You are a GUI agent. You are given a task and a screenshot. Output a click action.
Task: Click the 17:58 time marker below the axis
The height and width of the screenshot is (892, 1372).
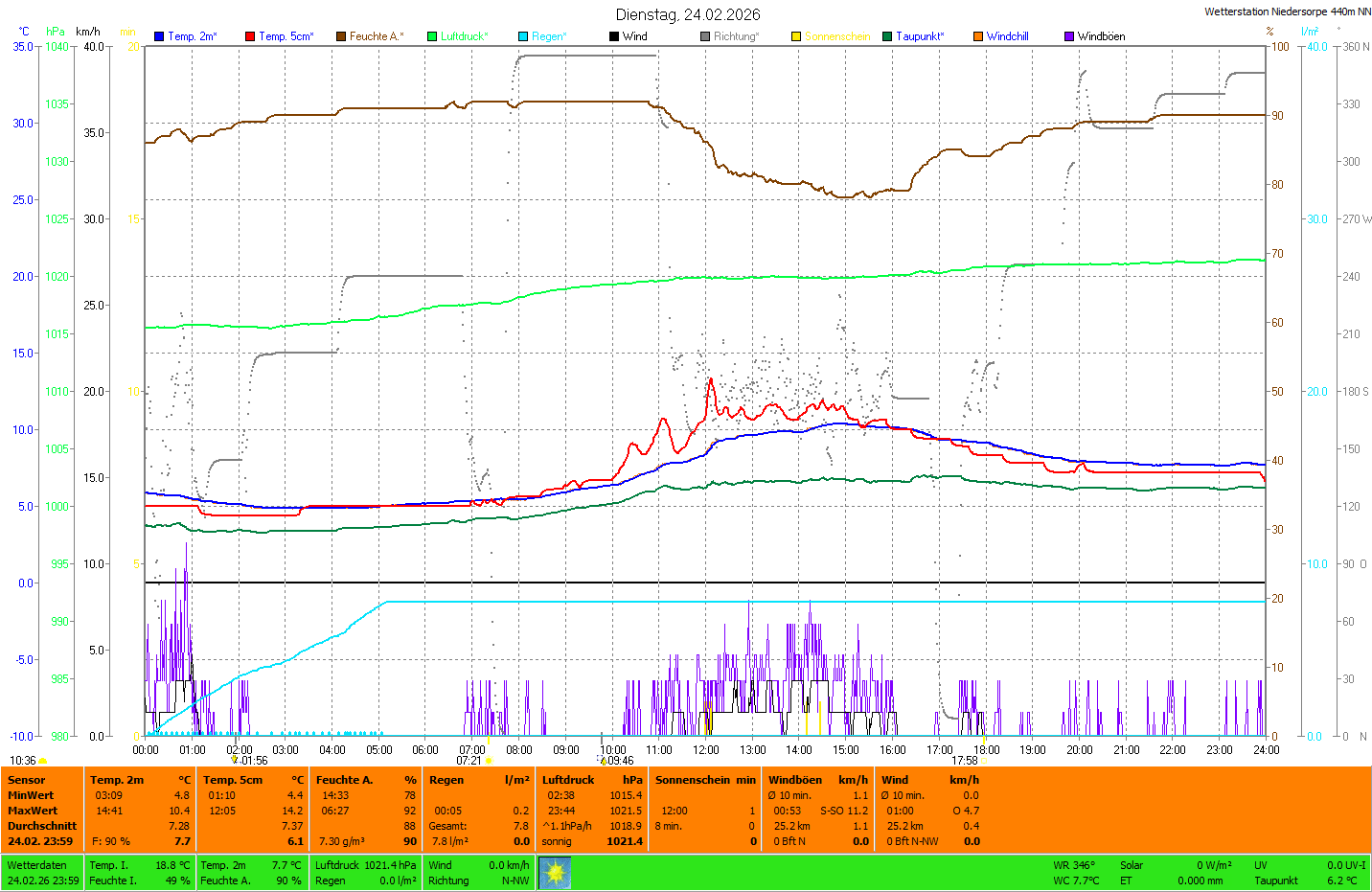coord(964,761)
